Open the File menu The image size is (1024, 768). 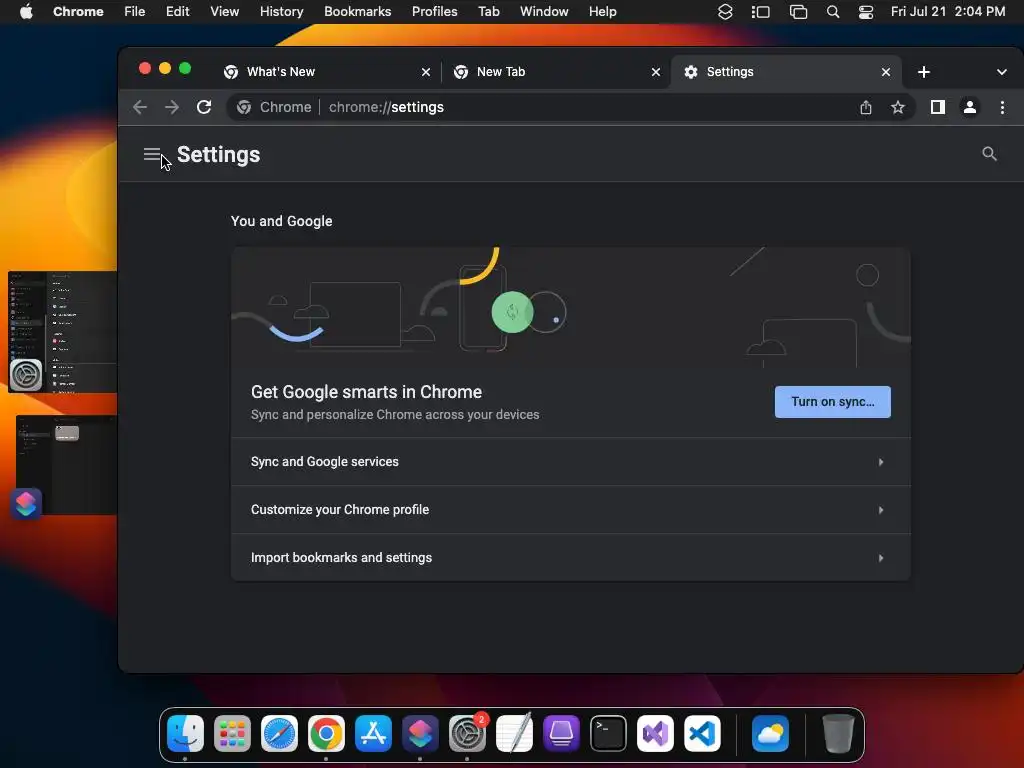[135, 12]
